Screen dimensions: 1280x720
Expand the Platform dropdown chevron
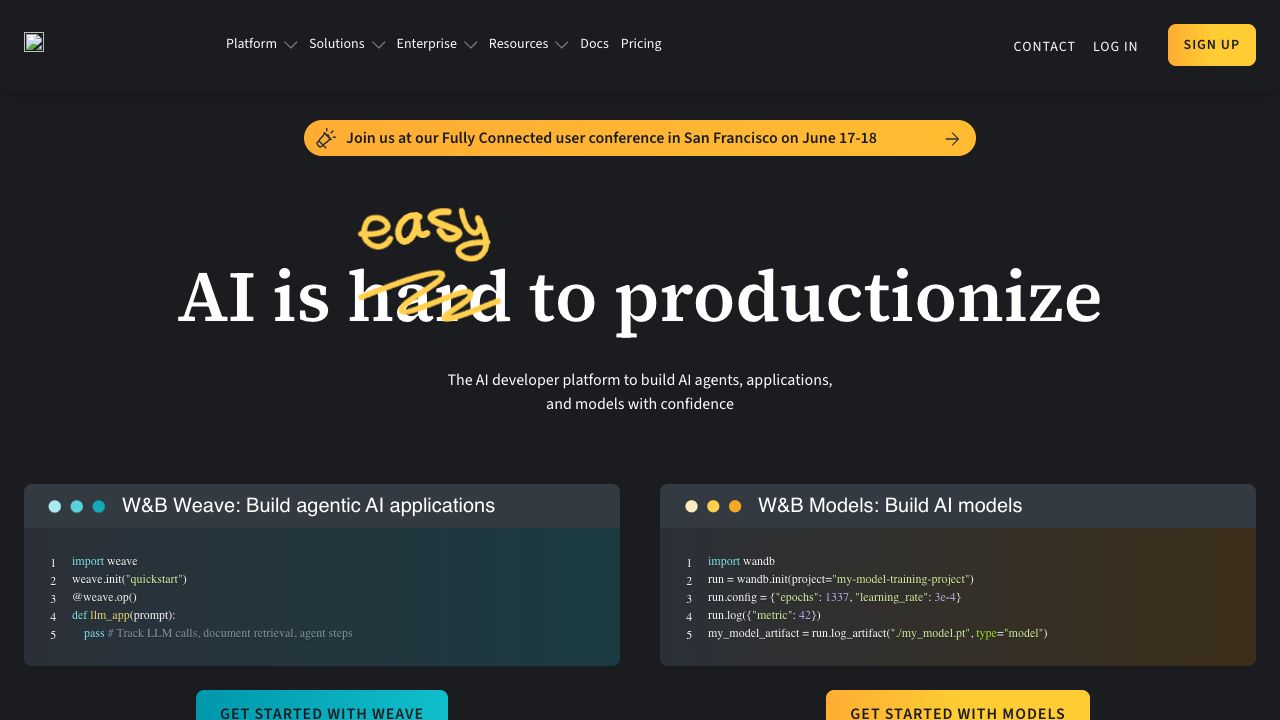pyautogui.click(x=291, y=45)
